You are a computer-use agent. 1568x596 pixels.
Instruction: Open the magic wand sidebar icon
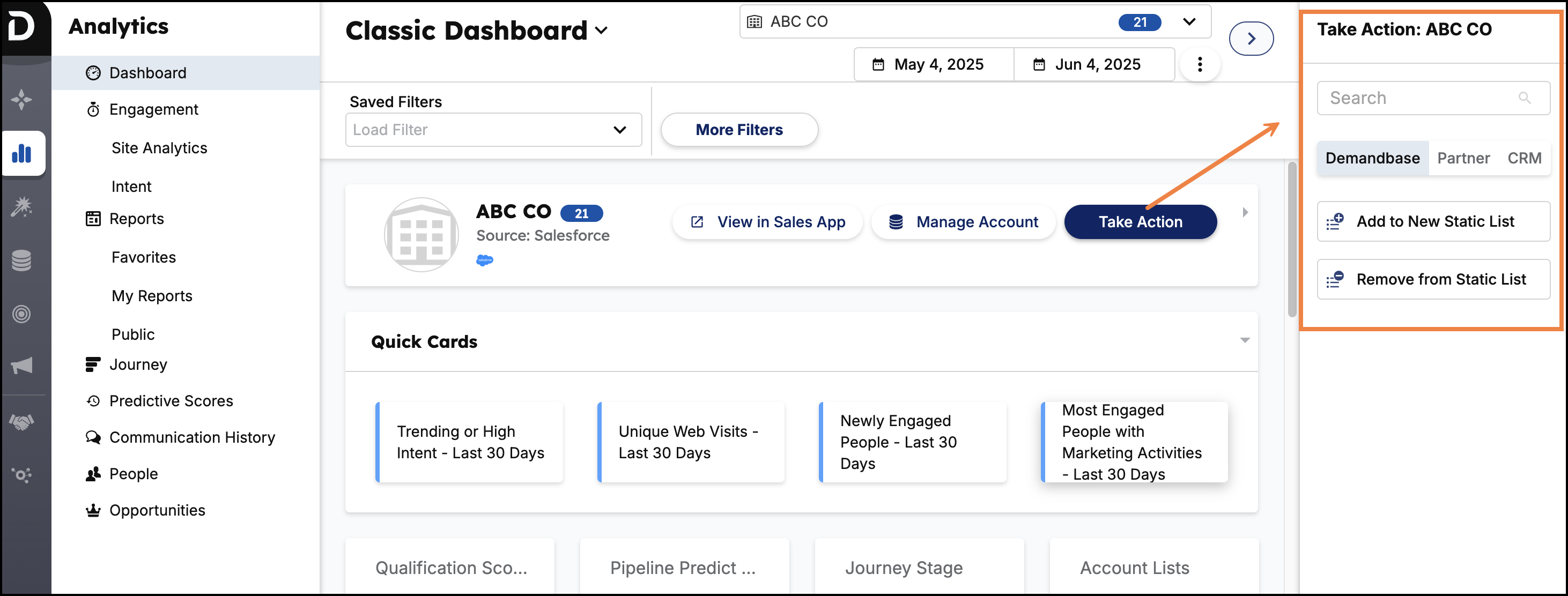pyautogui.click(x=22, y=207)
